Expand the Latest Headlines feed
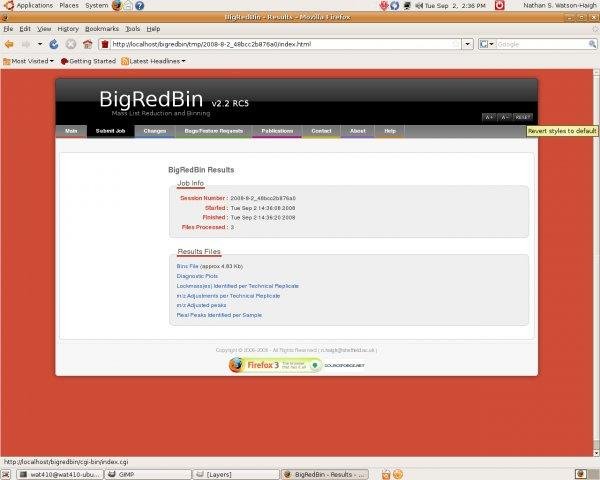The height and width of the screenshot is (480, 600). [153, 61]
